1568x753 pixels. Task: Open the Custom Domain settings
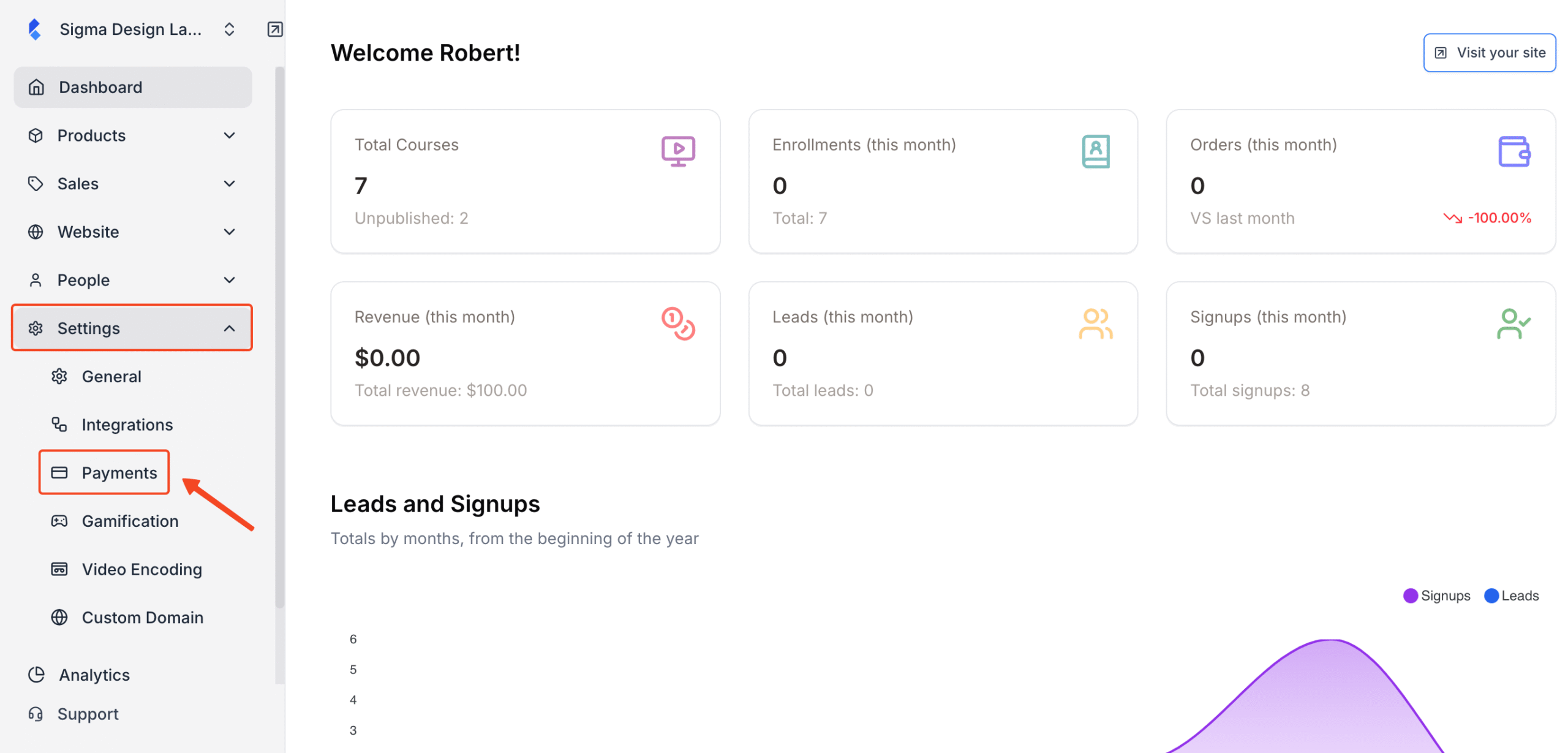click(x=142, y=617)
